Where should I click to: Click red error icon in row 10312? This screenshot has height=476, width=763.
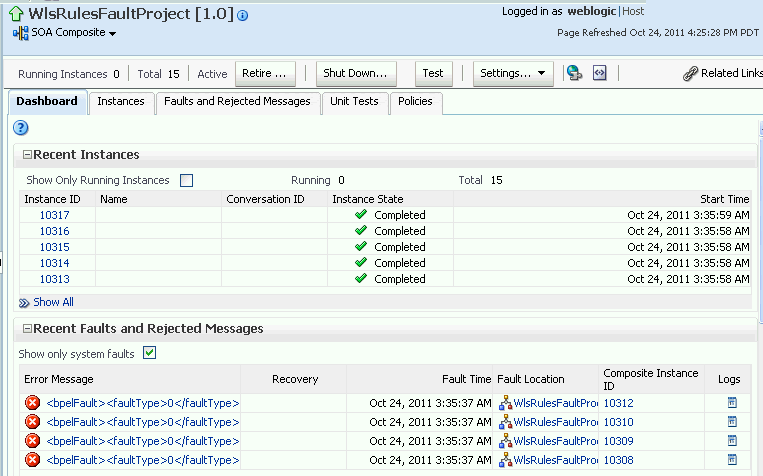(x=33, y=403)
